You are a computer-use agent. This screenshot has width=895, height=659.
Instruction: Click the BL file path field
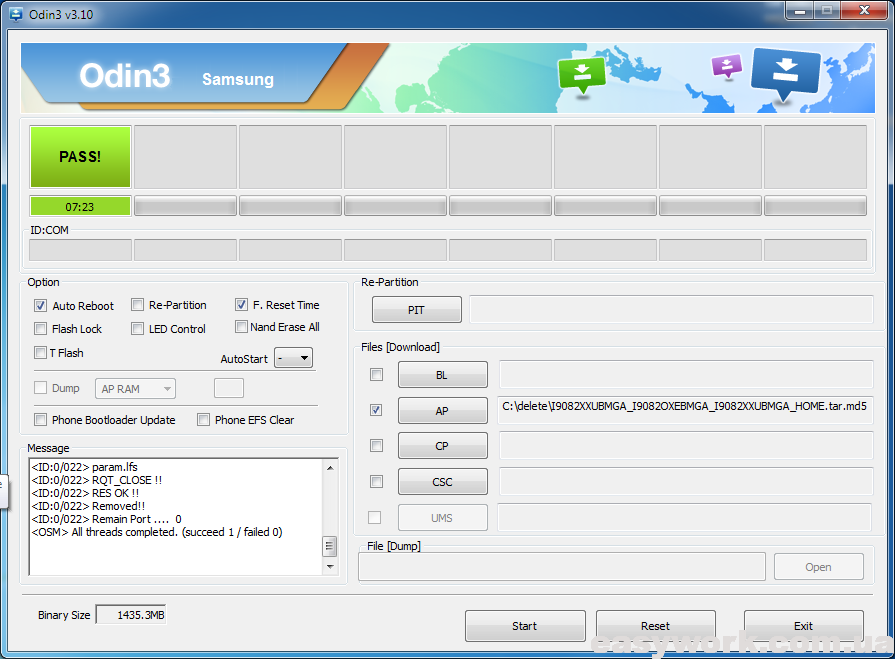686,374
